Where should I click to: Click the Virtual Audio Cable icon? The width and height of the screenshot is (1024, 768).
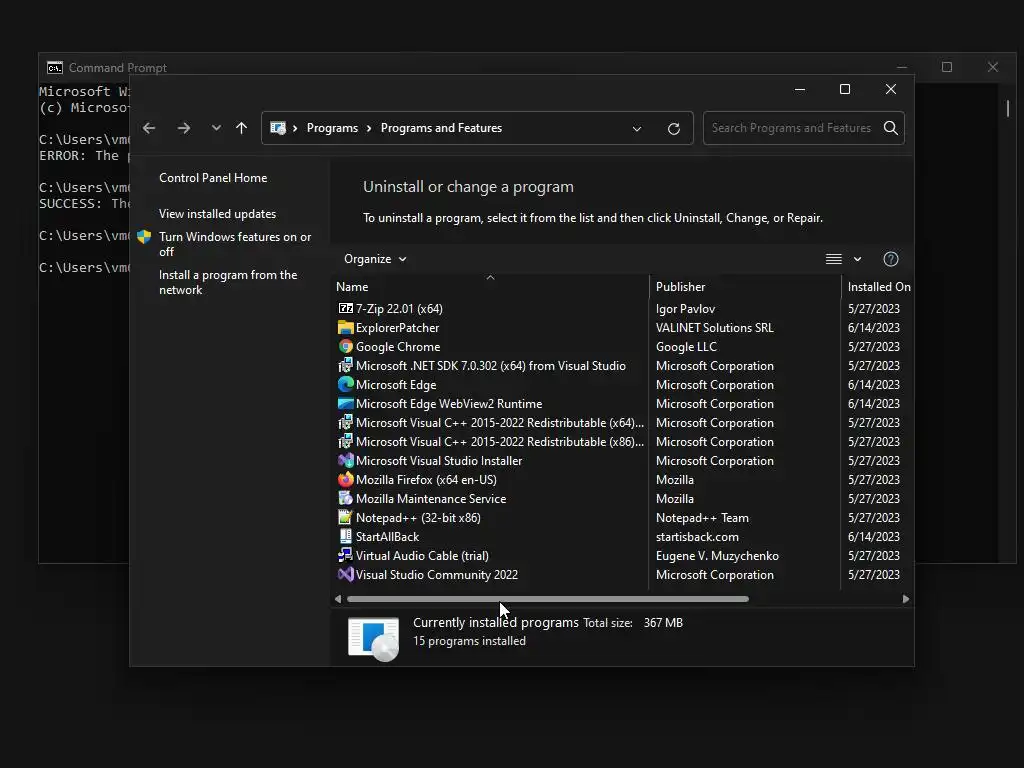(x=345, y=555)
